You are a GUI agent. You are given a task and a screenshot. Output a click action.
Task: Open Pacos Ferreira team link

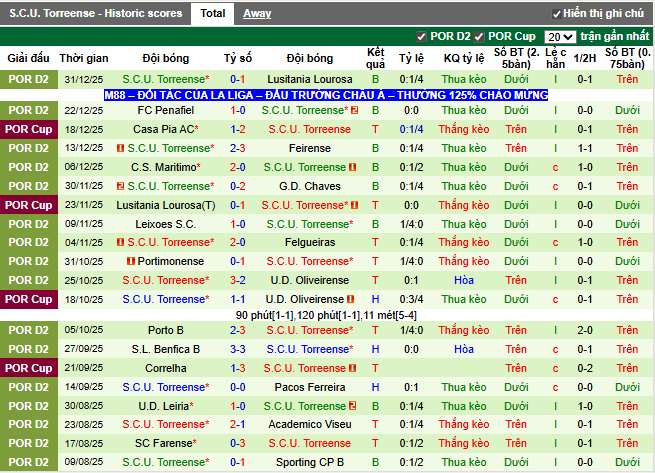310,387
